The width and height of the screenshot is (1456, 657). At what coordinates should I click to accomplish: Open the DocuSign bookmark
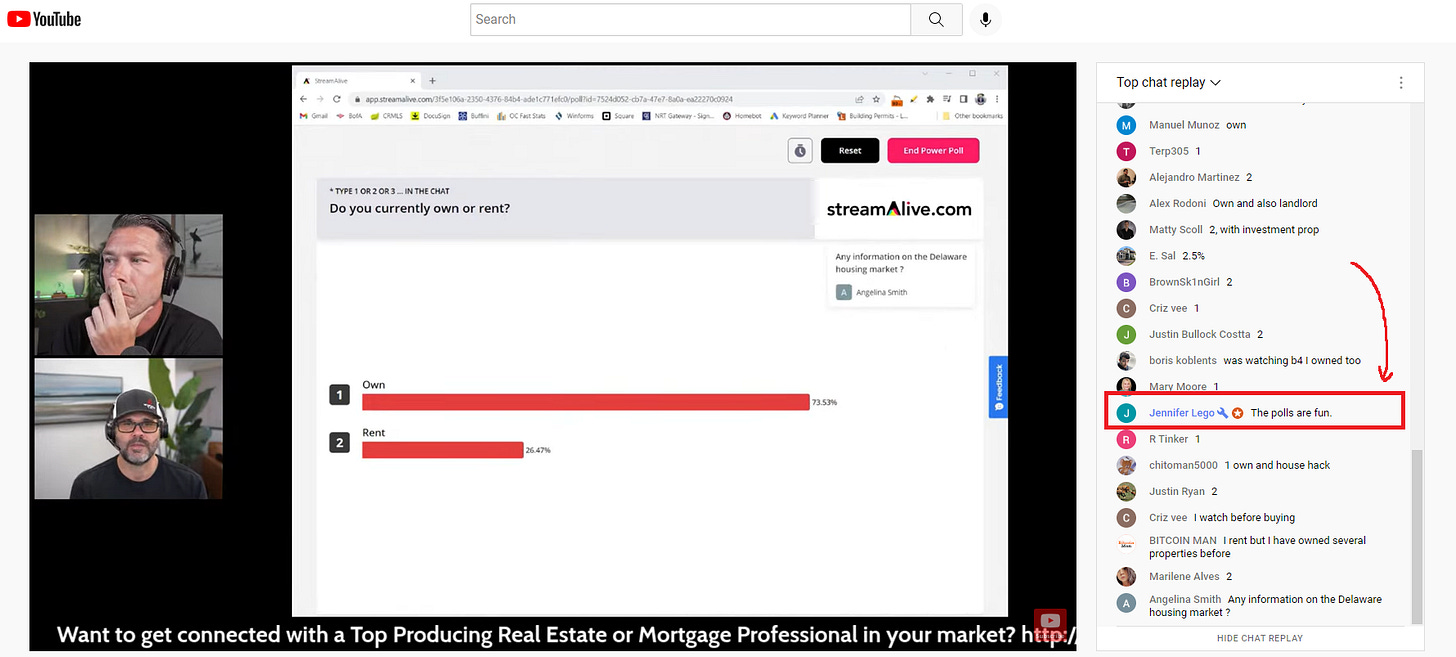pos(431,116)
